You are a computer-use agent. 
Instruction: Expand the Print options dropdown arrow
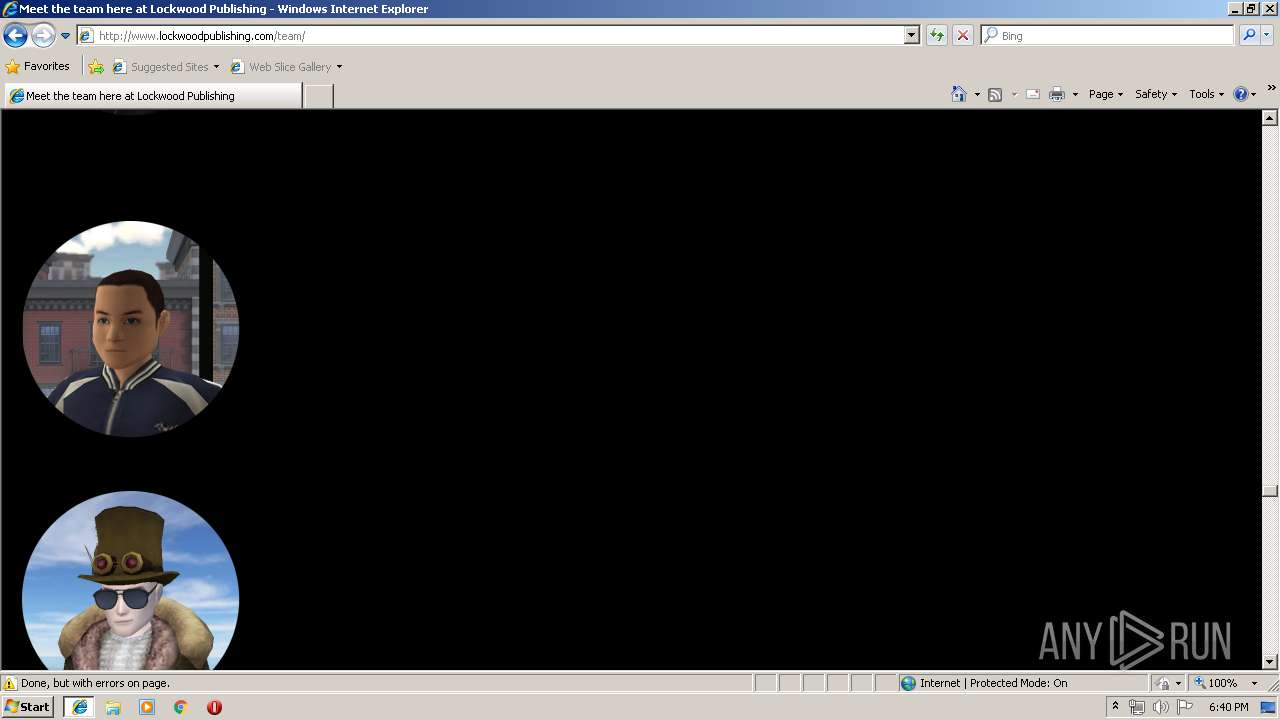click(1076, 94)
